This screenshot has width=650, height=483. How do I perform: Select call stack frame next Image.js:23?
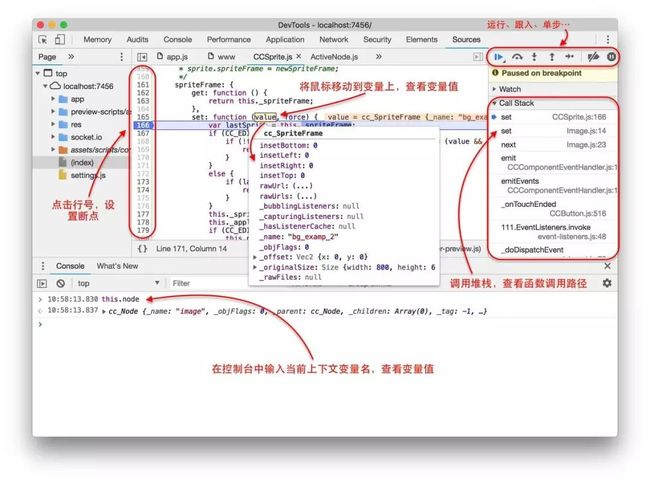[x=554, y=145]
